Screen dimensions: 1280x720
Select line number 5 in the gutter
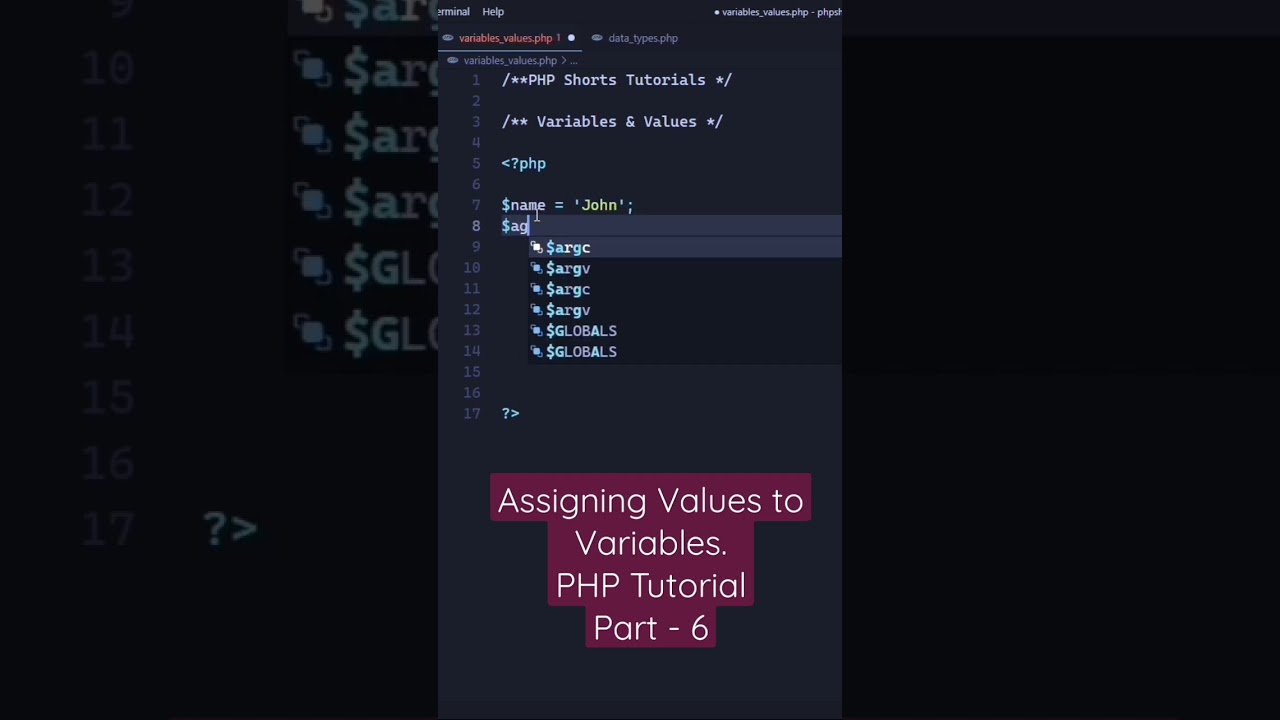(x=476, y=163)
